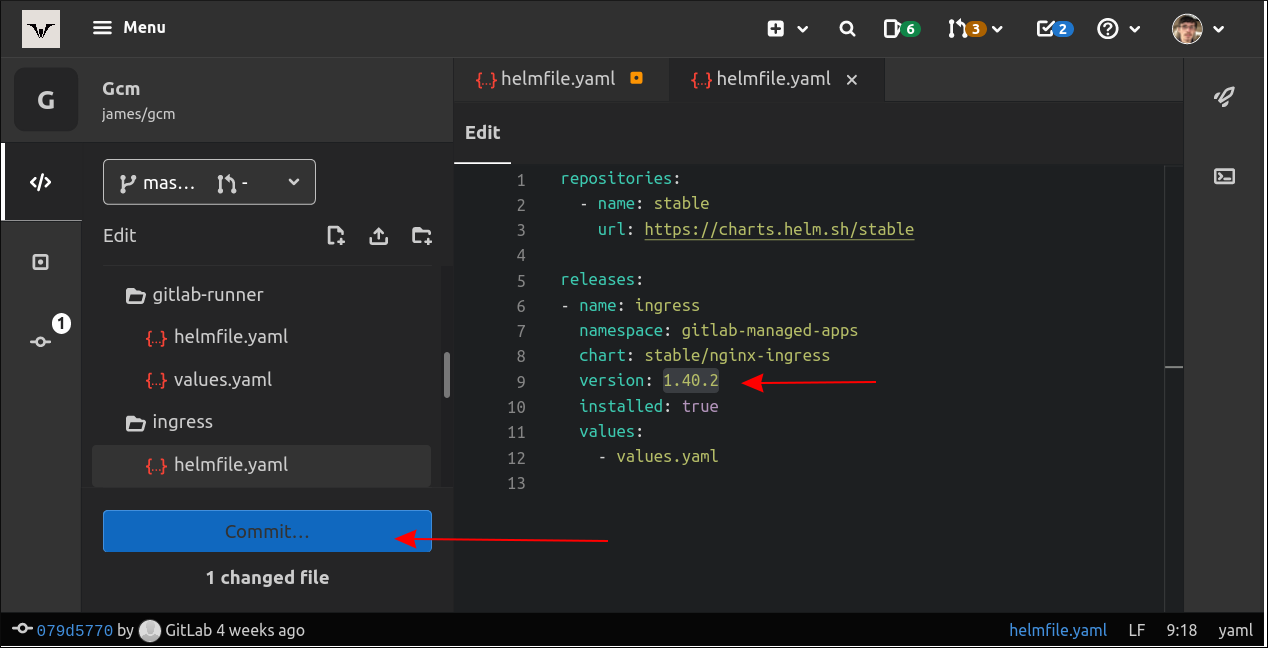Expand the new item plus dropdown
1268x648 pixels.
(x=787, y=28)
